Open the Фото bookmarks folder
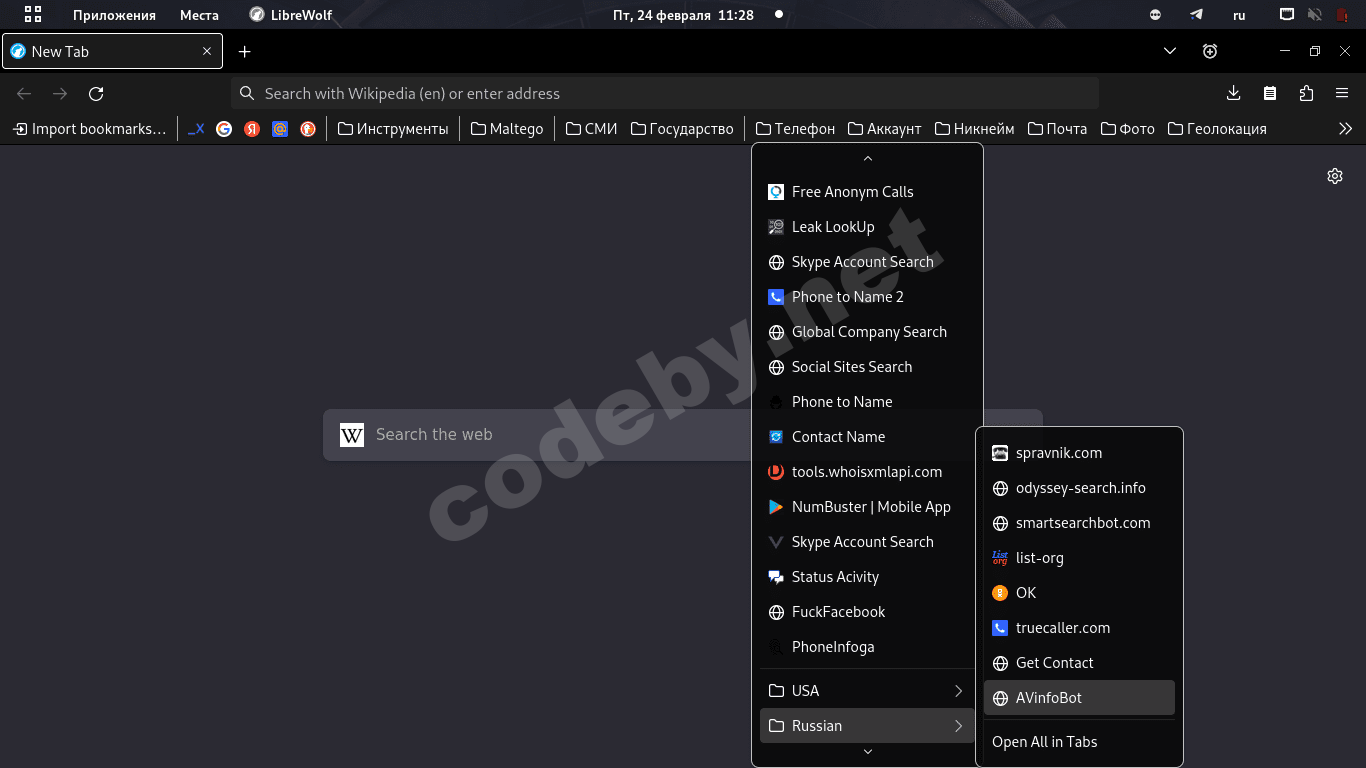 [1128, 129]
